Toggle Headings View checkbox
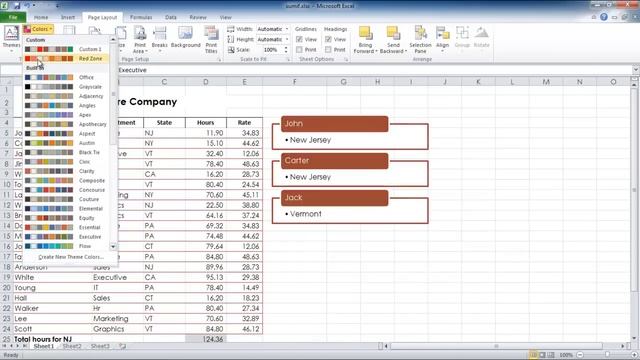 click(328, 40)
